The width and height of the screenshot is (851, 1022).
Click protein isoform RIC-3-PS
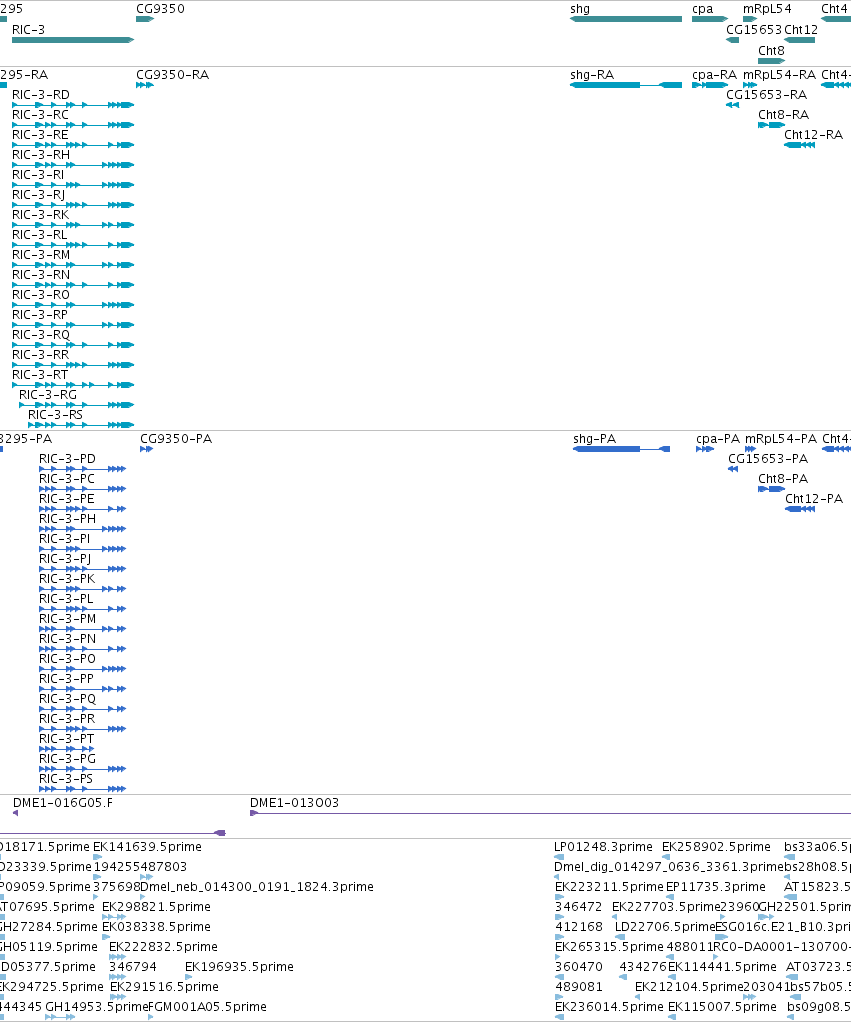pos(66,779)
